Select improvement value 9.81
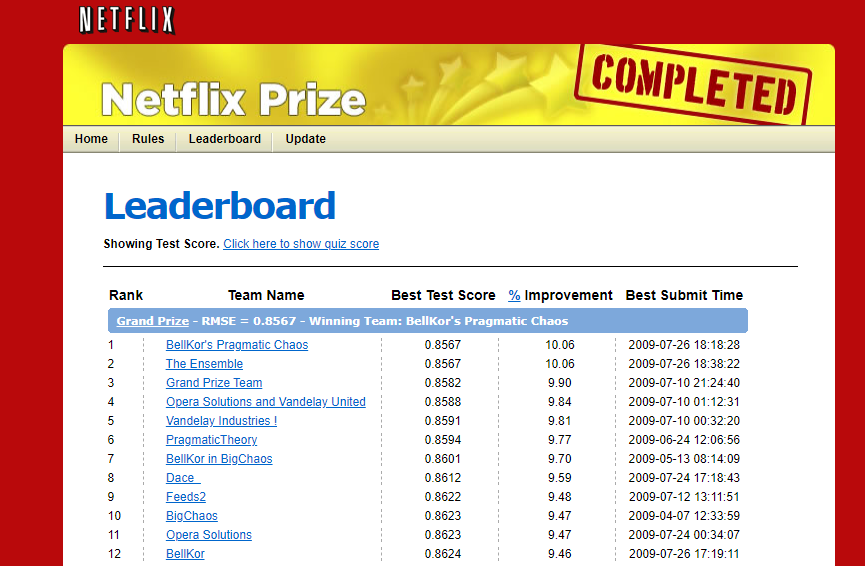The width and height of the screenshot is (865, 566). [560, 421]
